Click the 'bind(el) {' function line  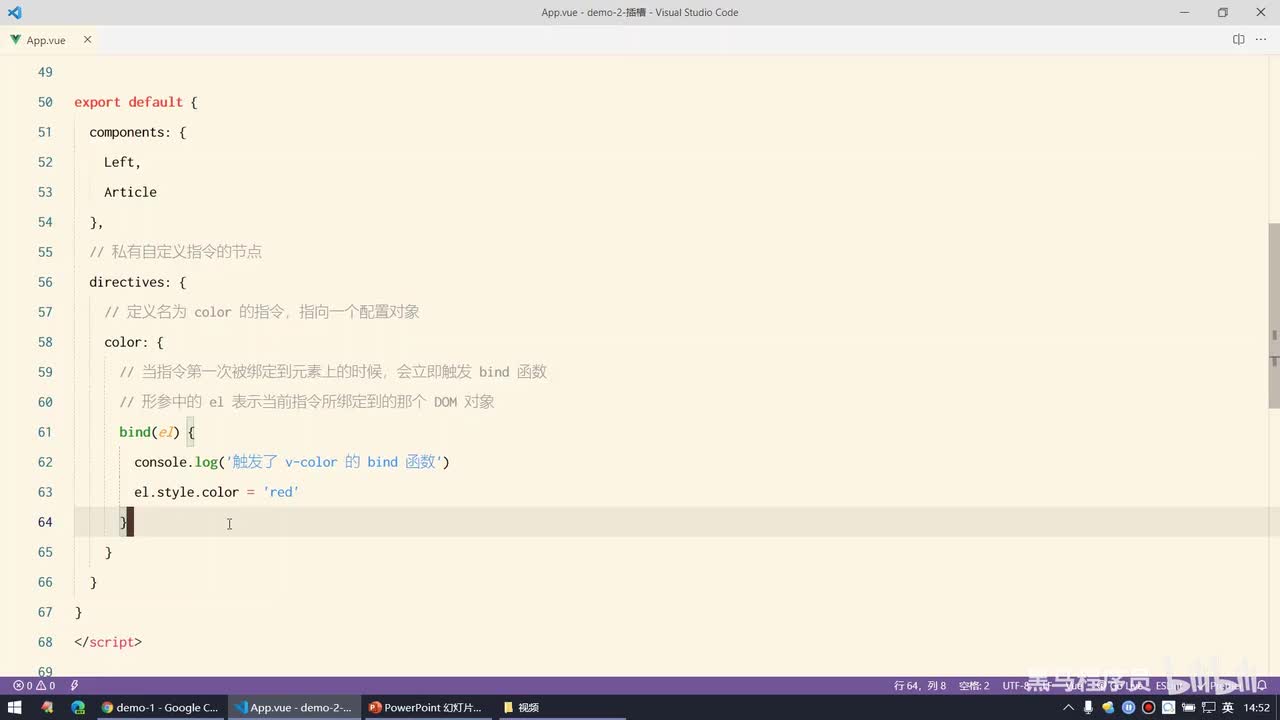(157, 432)
